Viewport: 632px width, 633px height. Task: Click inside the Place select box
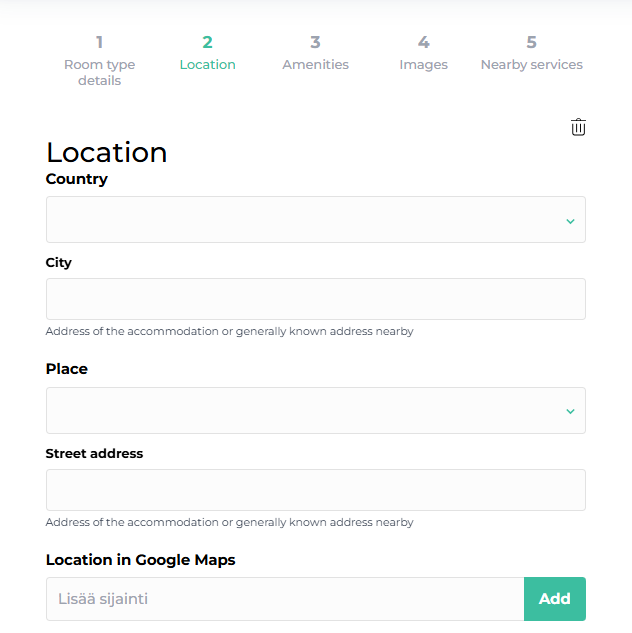pos(300,410)
